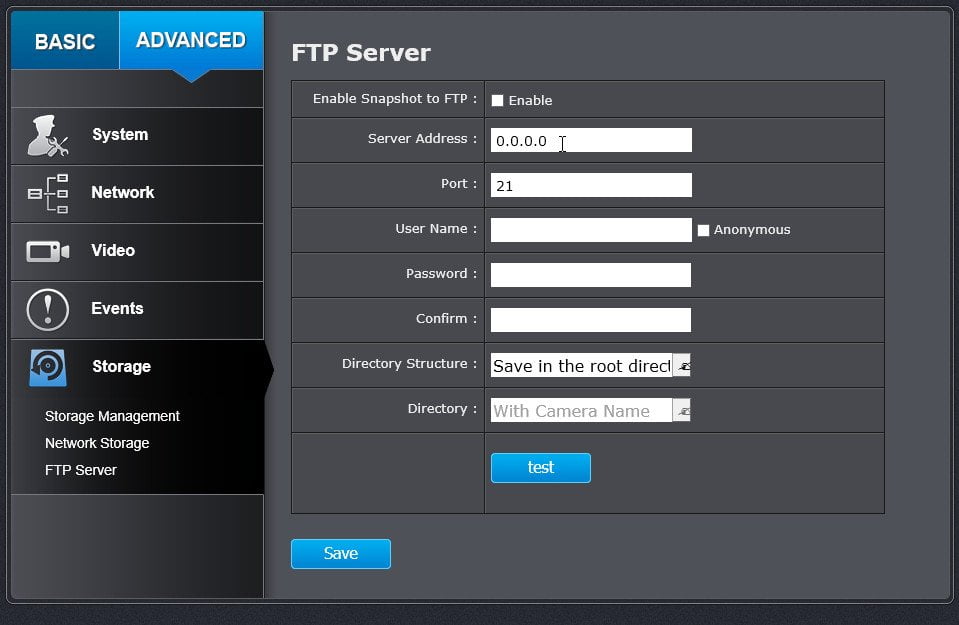Switch to the BASIC tab
This screenshot has width=959, height=625.
click(65, 40)
